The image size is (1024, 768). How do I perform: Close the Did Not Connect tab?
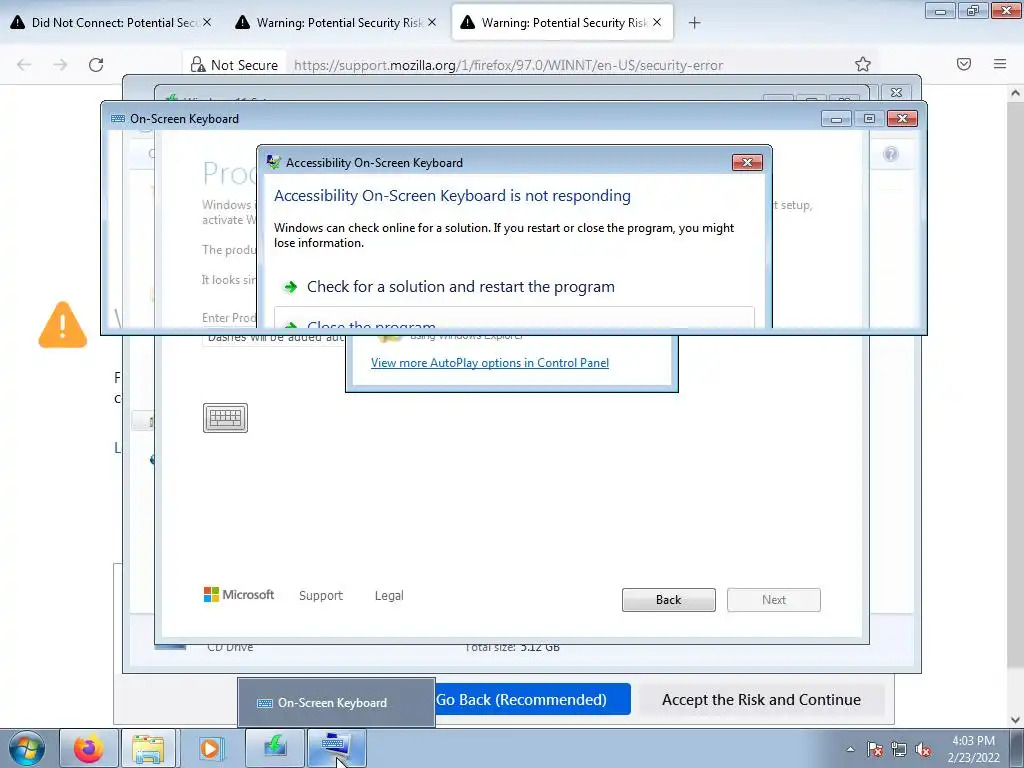click(207, 22)
